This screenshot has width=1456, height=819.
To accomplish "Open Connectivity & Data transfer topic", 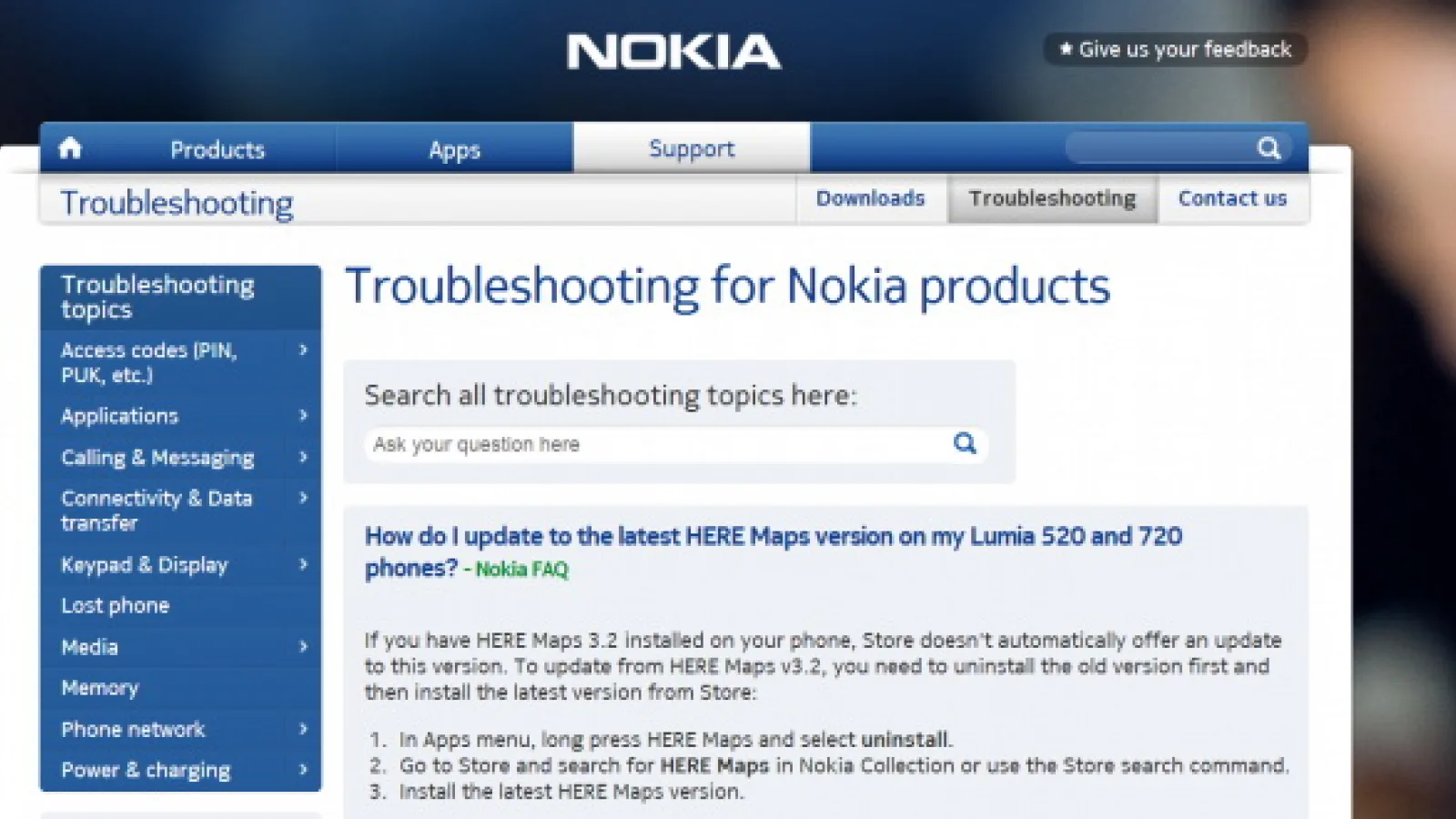I will 157,511.
